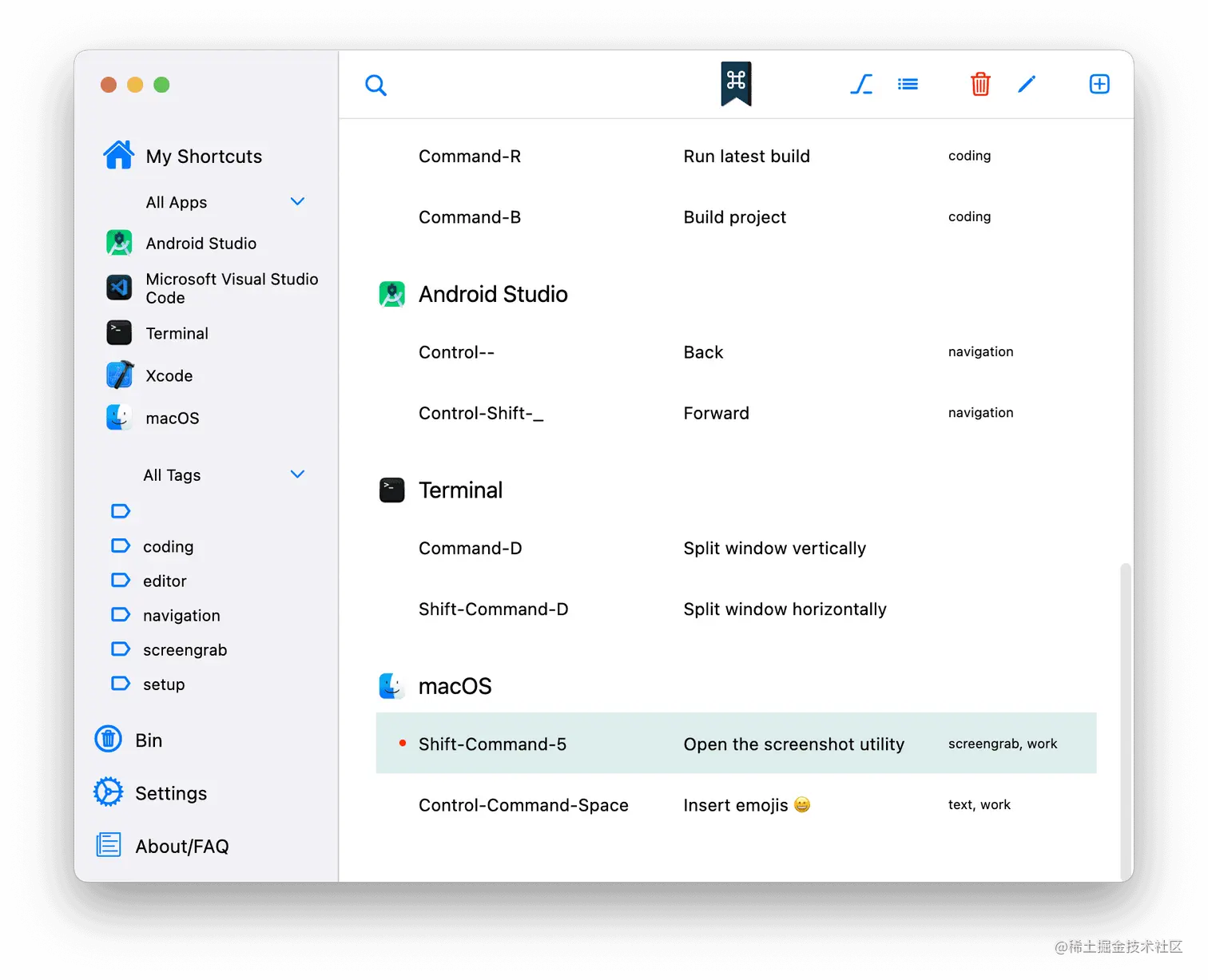Click 'Split window horizontally' description
The width and height of the screenshot is (1208, 980).
tap(785, 609)
